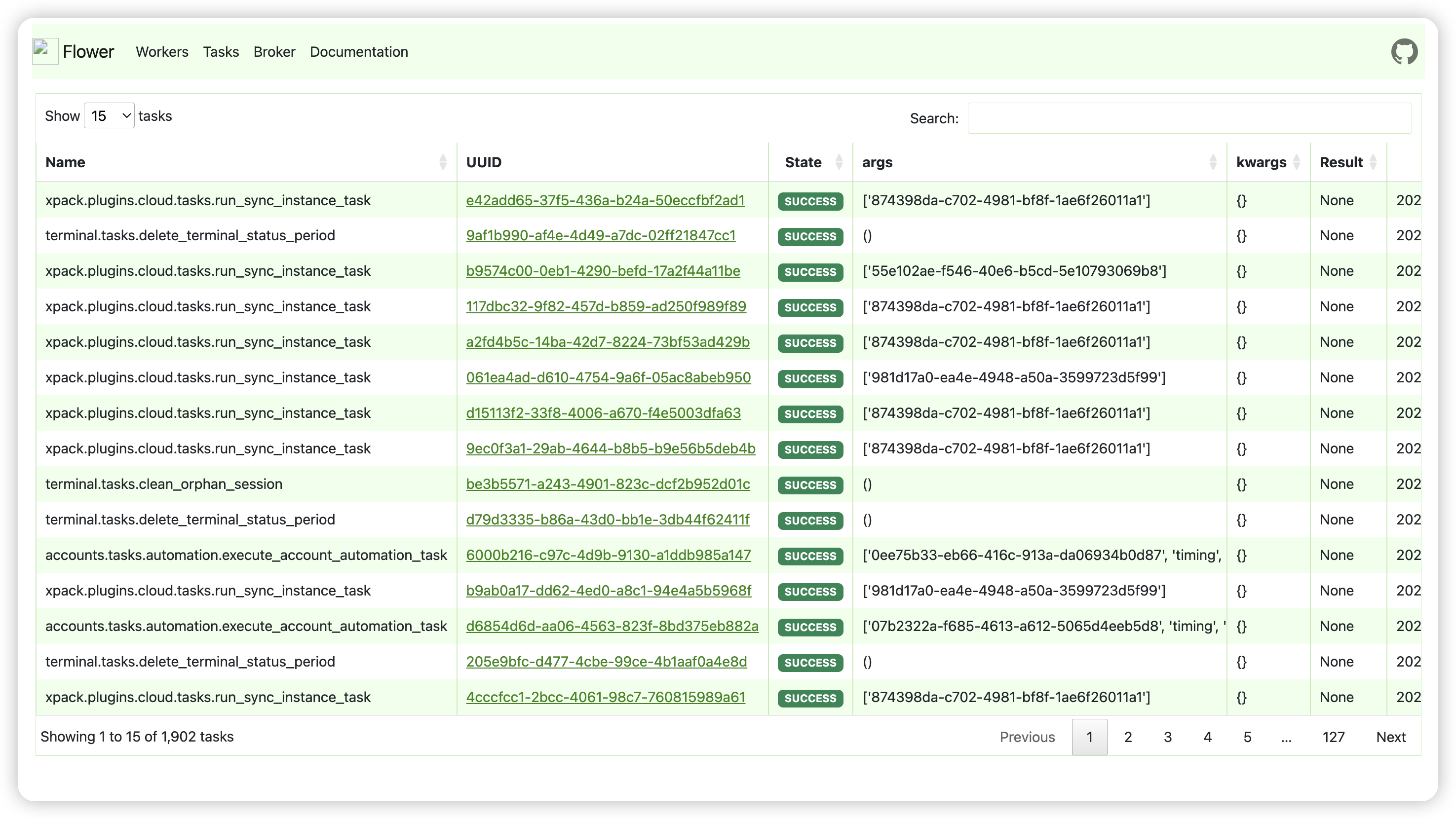Open task 6000b216-c97c-4d9b-9130-a1ddb985a147
The image size is (1456, 819).
tap(608, 556)
